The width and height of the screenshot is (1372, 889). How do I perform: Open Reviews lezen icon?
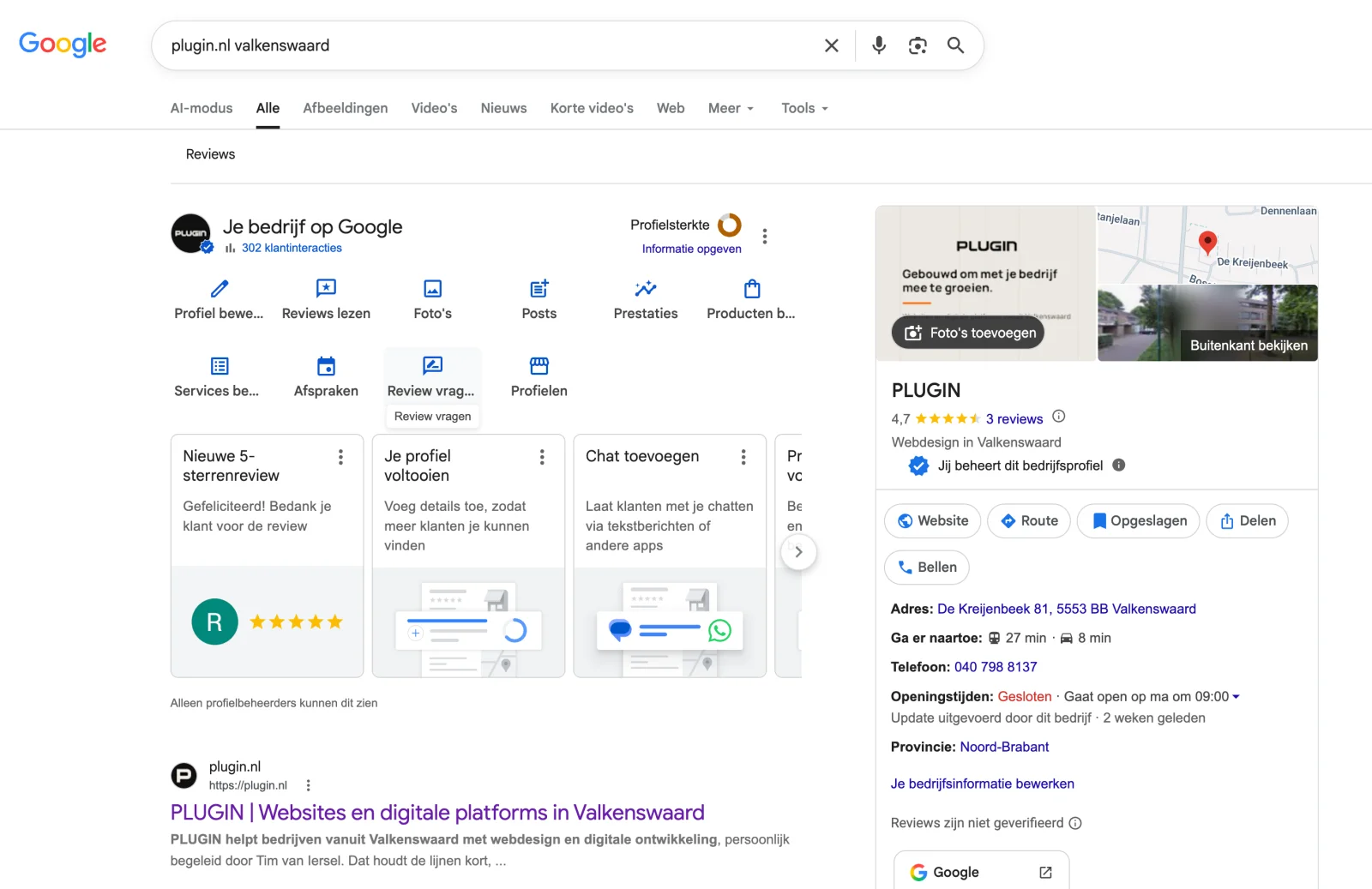click(x=326, y=289)
